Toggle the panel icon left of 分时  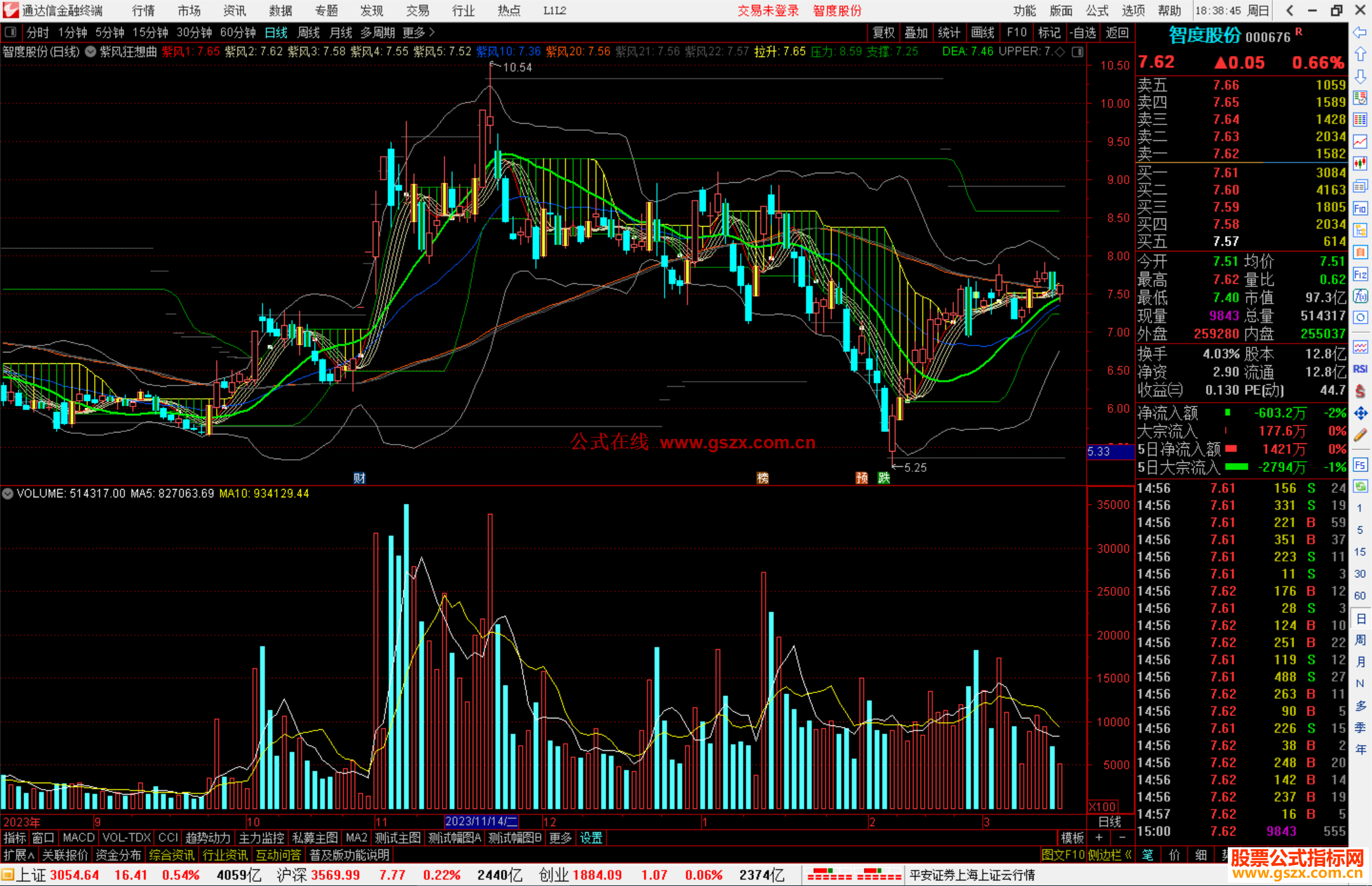(11, 32)
